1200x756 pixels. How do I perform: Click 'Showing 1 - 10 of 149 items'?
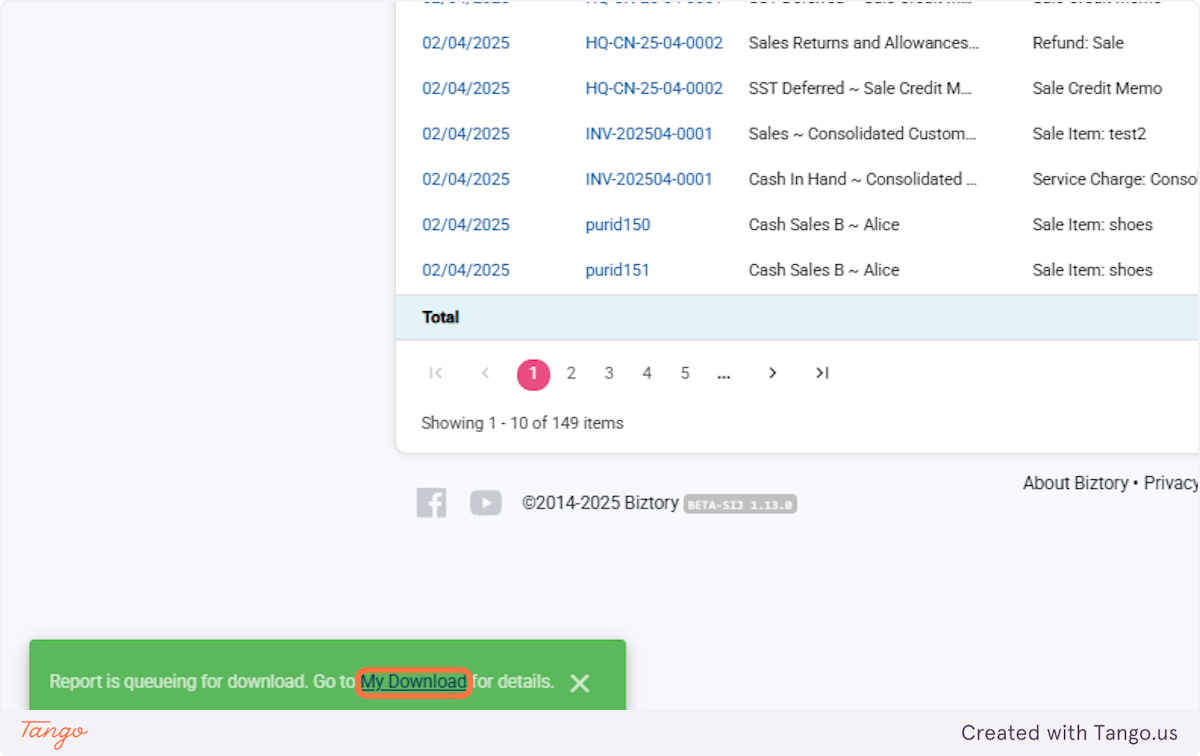tap(522, 423)
